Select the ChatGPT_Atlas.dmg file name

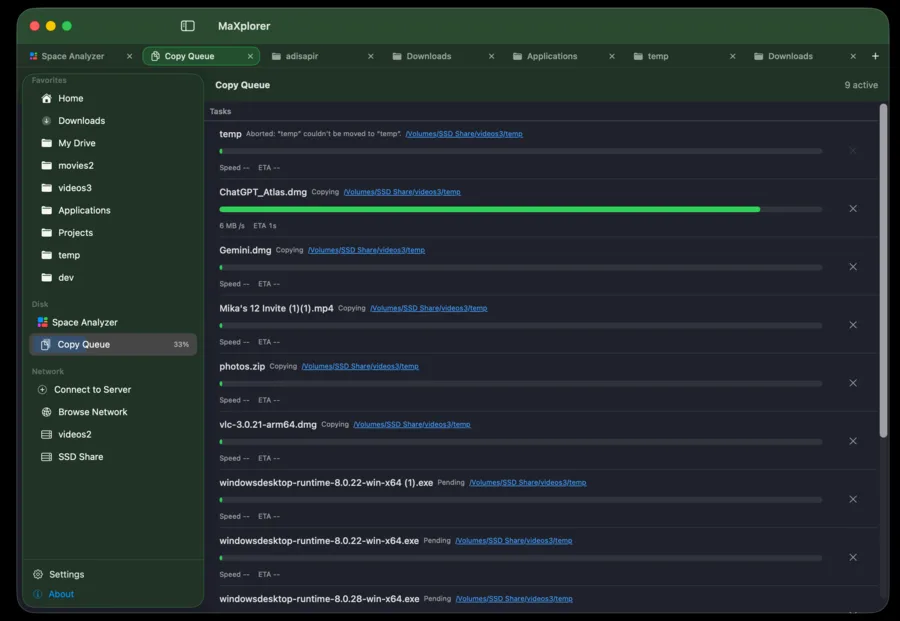pyautogui.click(x=263, y=192)
